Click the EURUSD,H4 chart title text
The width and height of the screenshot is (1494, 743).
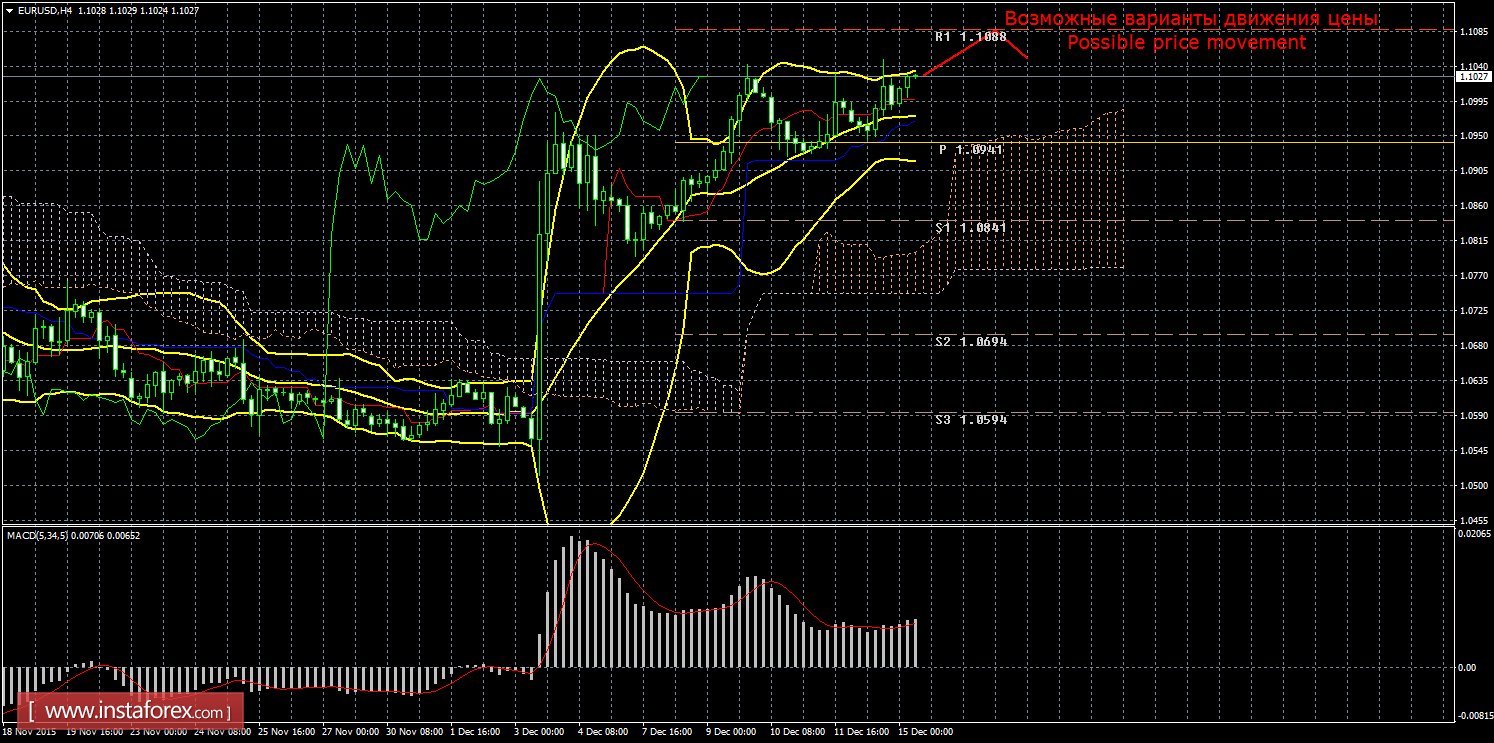click(44, 9)
